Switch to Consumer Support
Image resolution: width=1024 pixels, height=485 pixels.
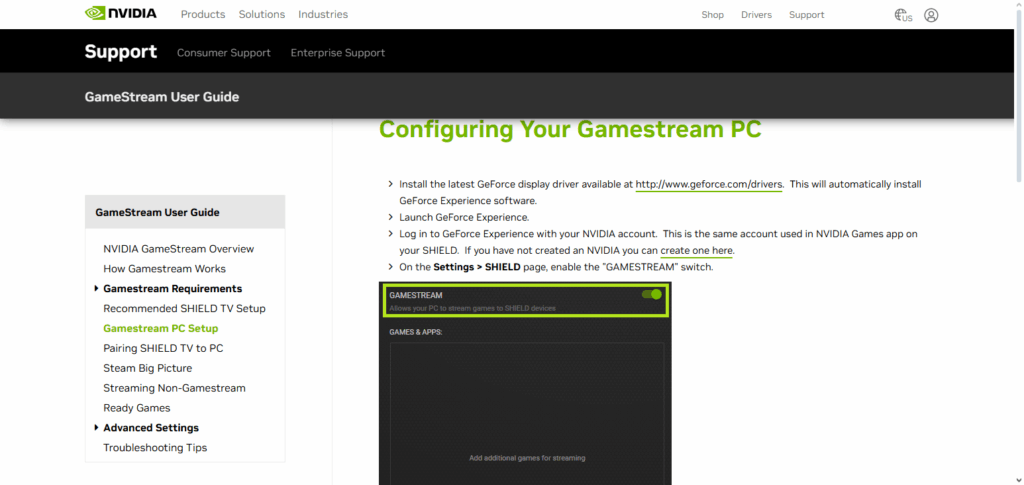coord(224,53)
